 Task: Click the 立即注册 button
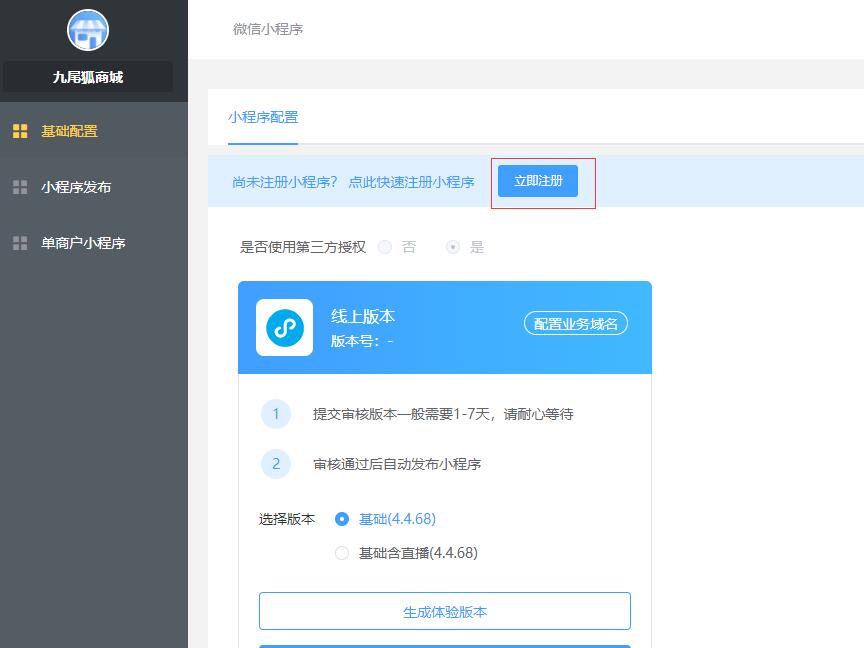click(538, 181)
